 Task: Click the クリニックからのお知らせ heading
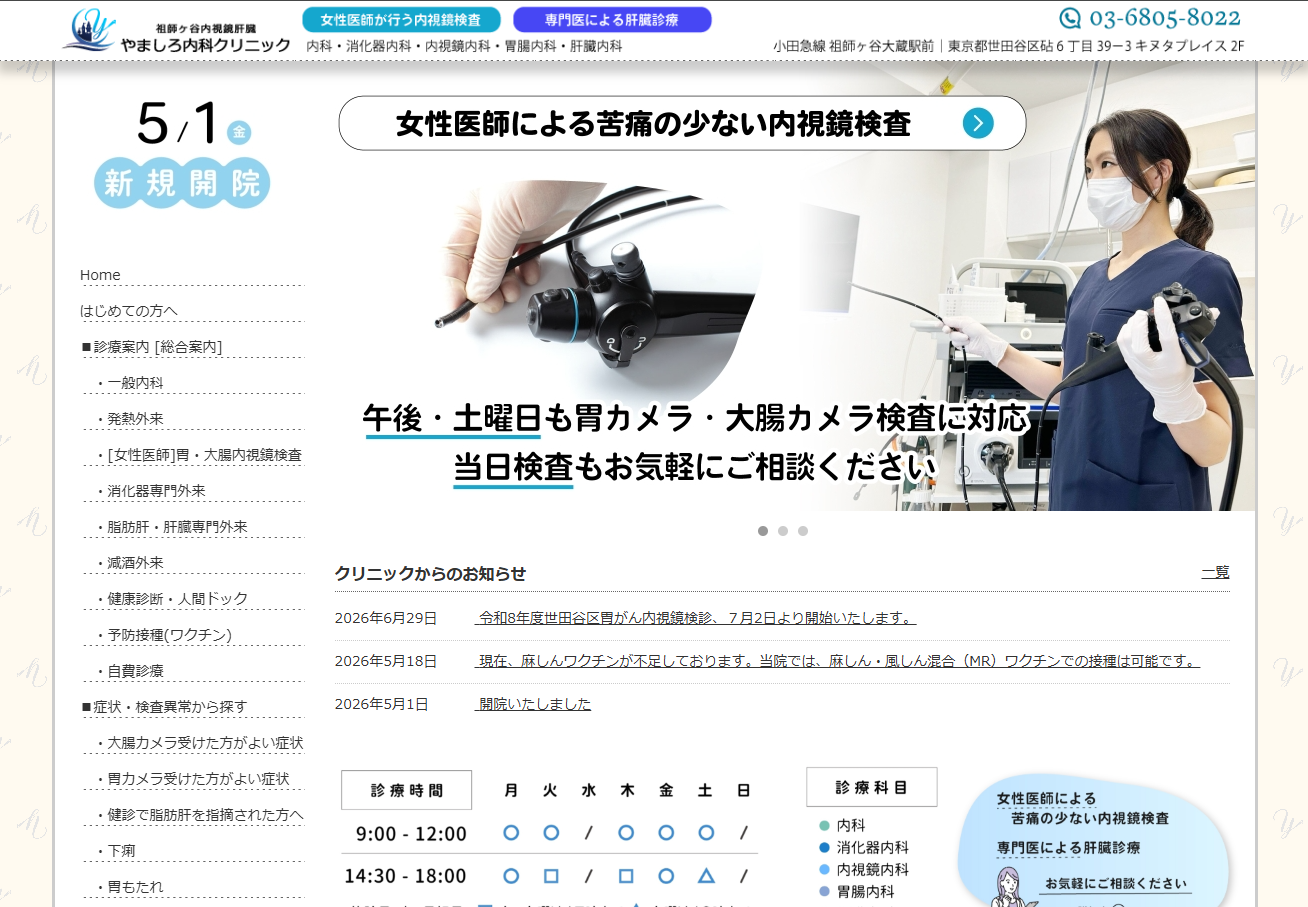[x=430, y=573]
